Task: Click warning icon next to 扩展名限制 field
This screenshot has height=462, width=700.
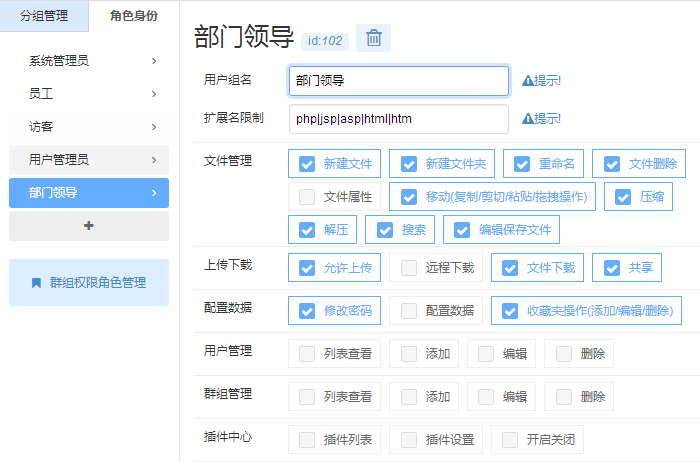Action: [527, 118]
